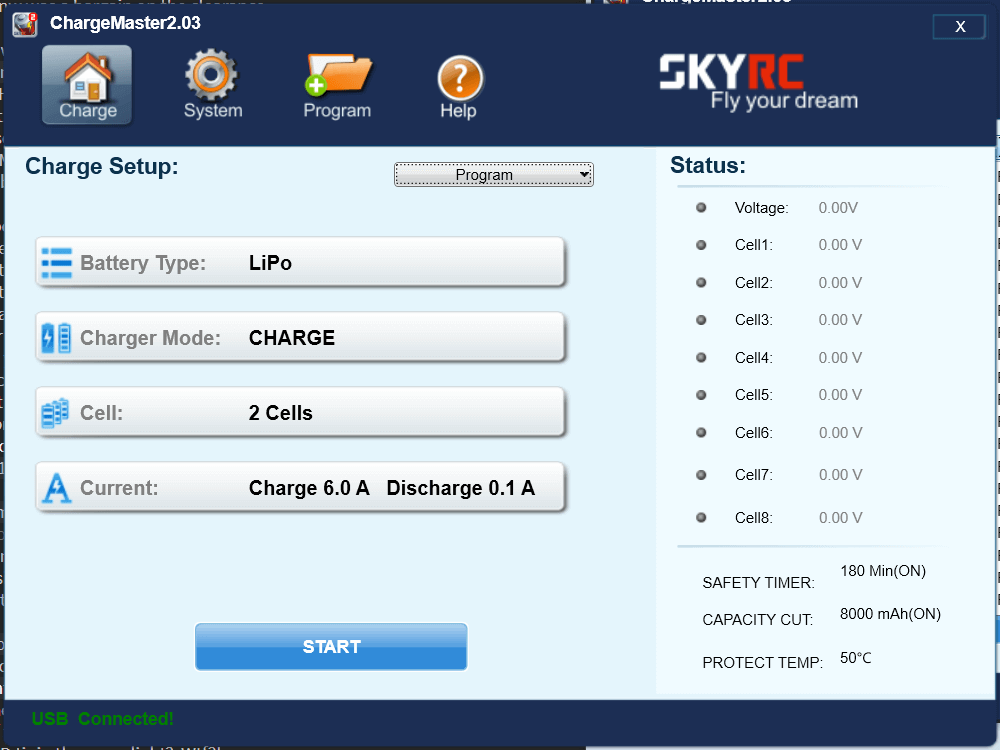
Task: Click the Current ampere 'A' icon
Action: pos(56,488)
